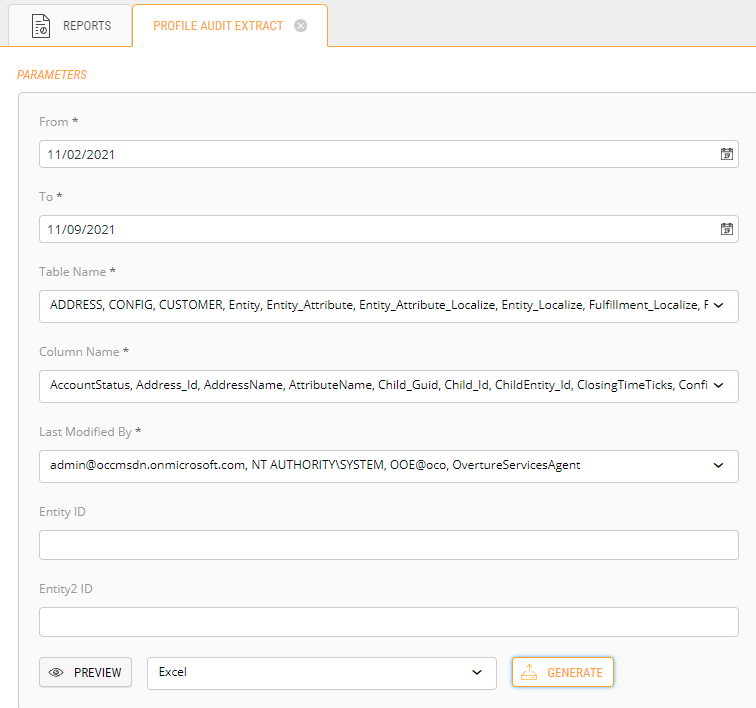Select the Profile Audit Extract tab

pos(218,26)
